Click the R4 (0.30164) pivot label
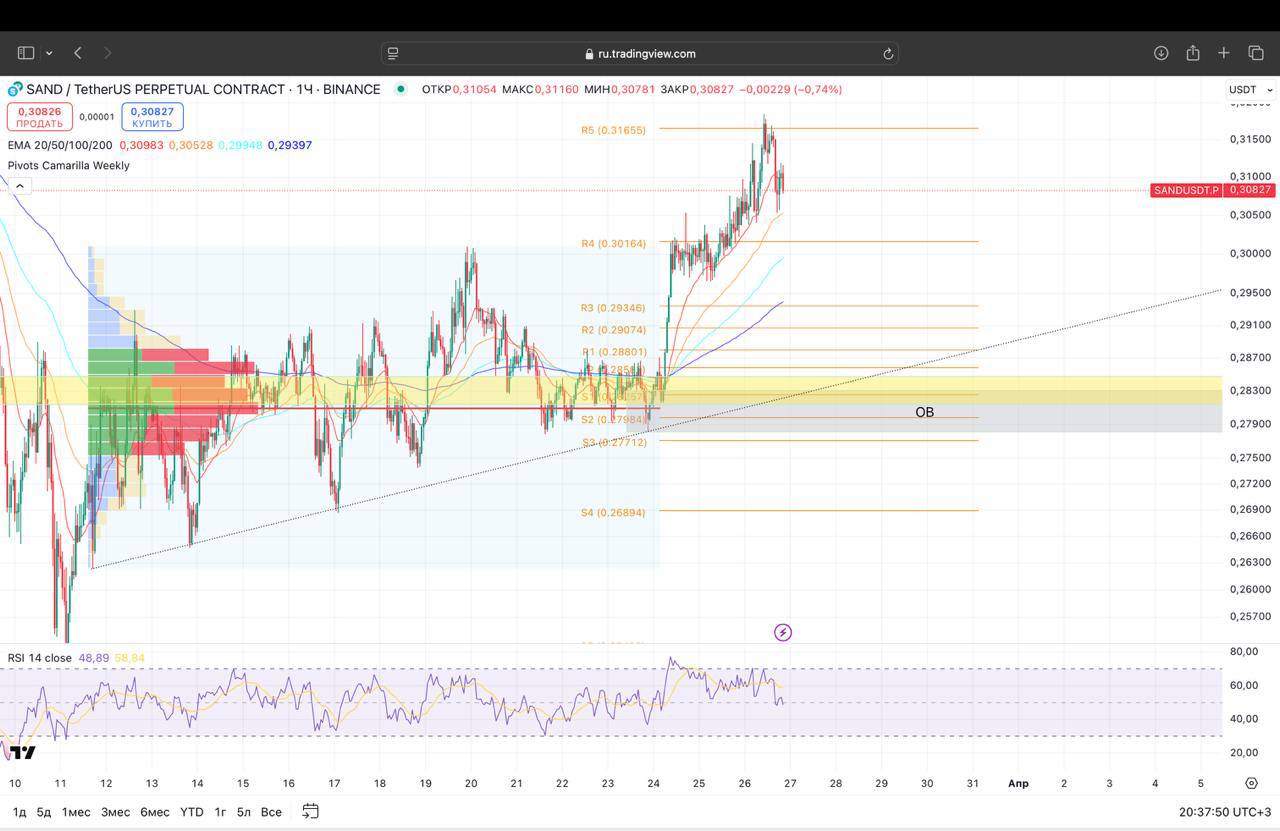The image size is (1280, 831). pos(614,244)
